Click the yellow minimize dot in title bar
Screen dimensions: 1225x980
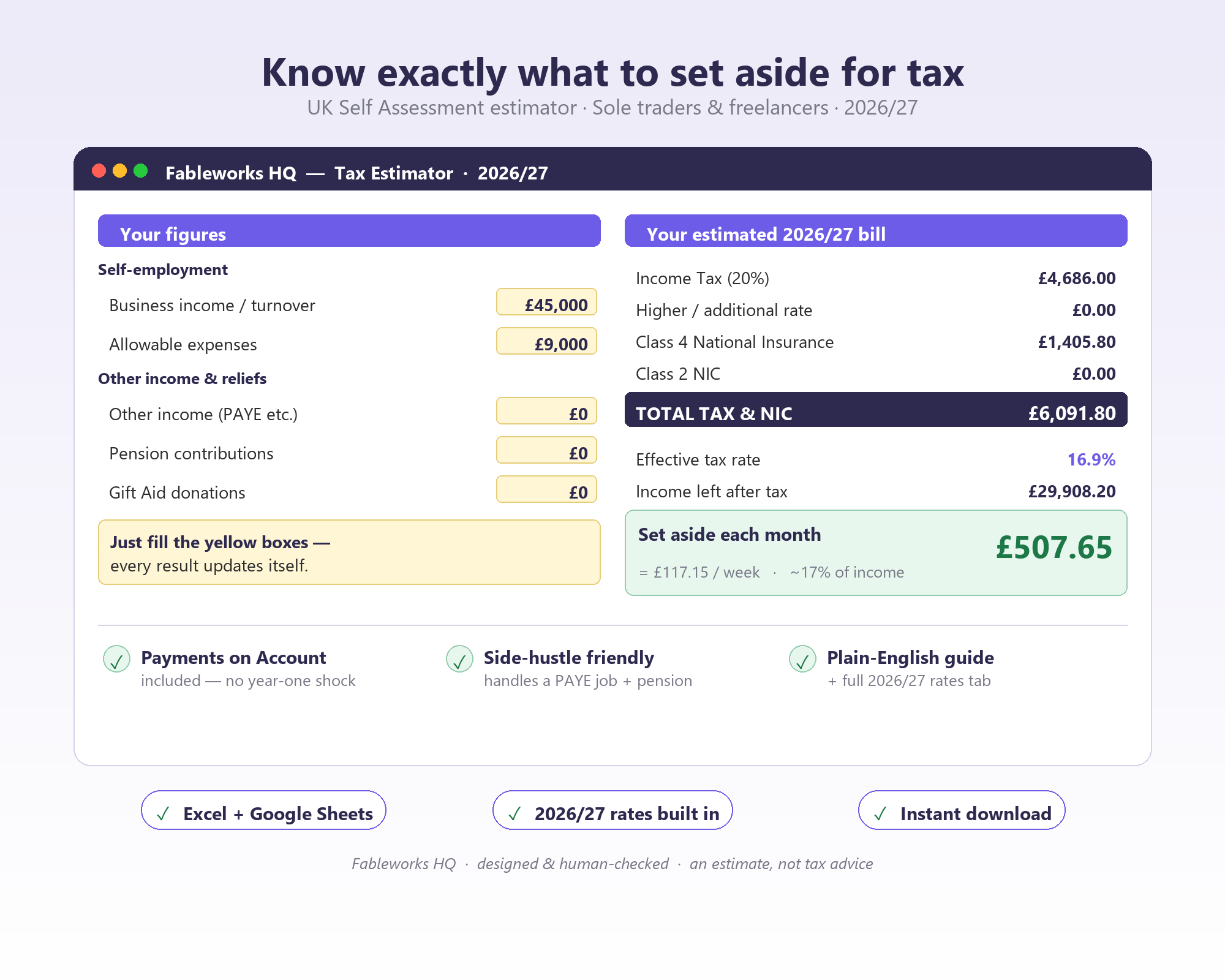pos(119,170)
